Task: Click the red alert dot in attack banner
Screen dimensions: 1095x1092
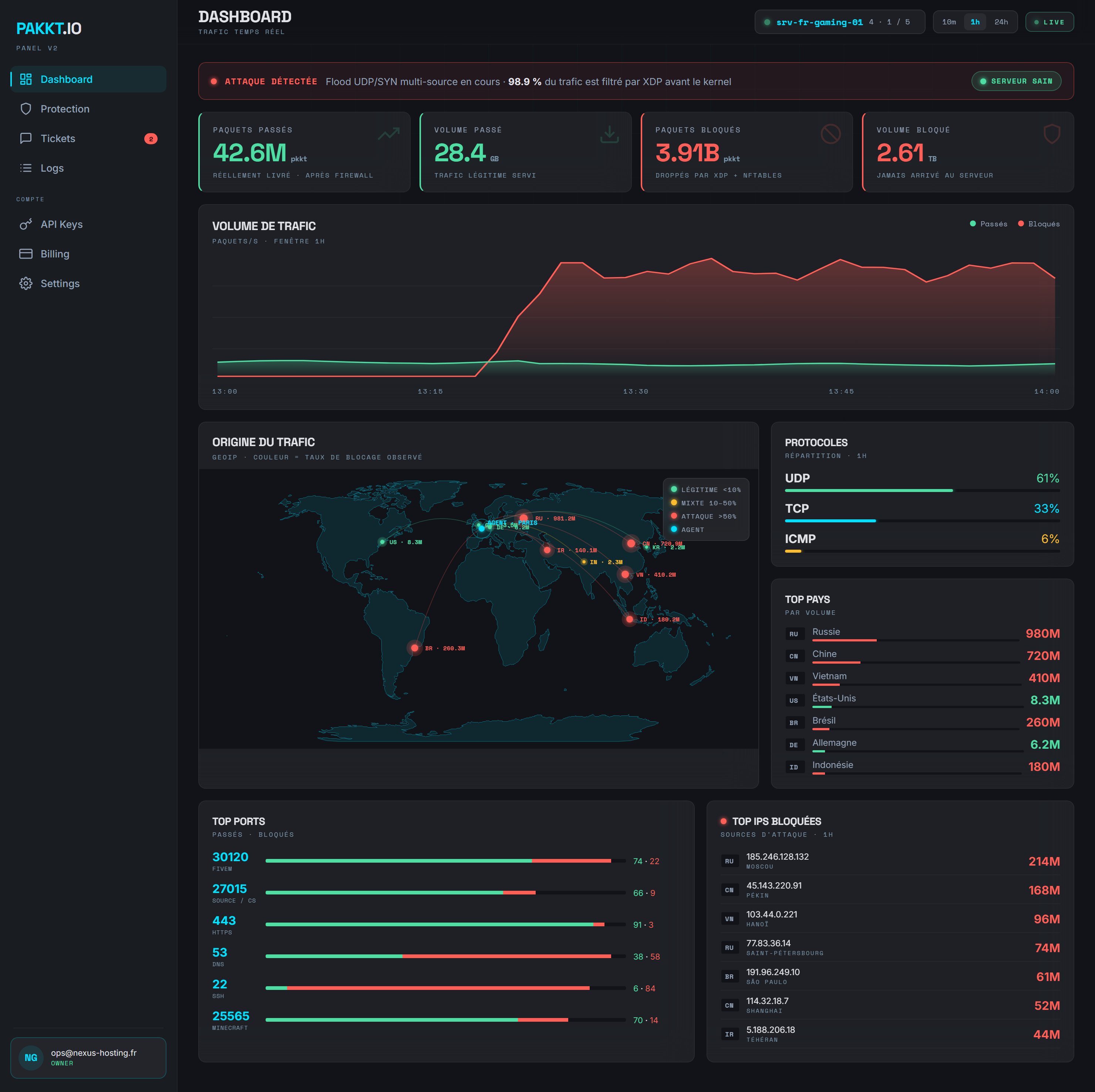Action: click(x=214, y=82)
